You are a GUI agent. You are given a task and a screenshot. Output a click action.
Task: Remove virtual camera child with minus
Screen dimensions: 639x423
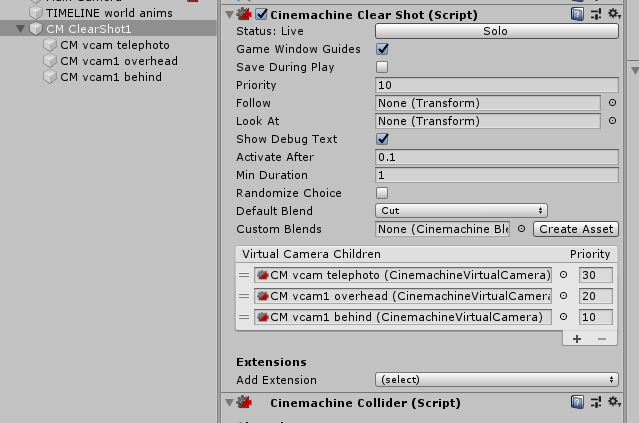pyautogui.click(x=602, y=339)
